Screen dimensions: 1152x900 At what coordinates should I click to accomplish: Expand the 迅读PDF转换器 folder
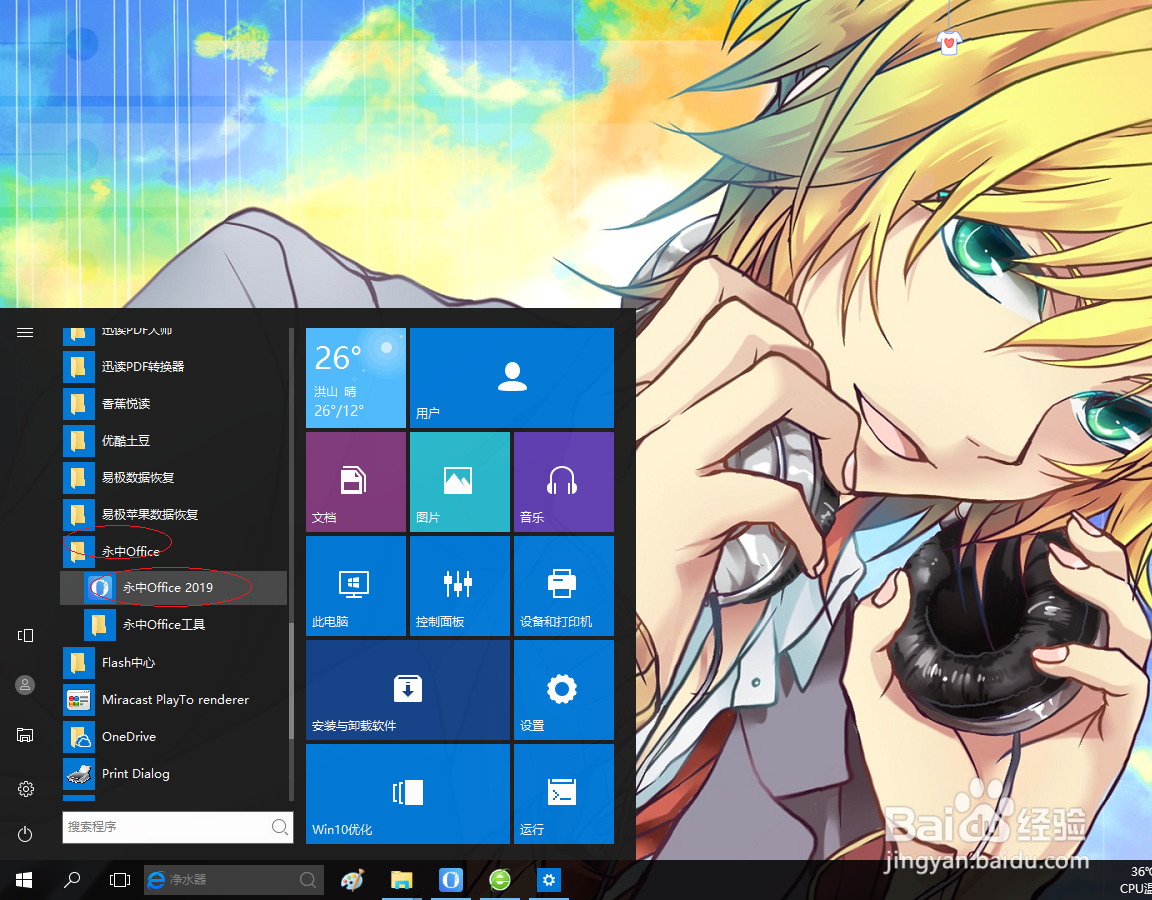pyautogui.click(x=173, y=367)
